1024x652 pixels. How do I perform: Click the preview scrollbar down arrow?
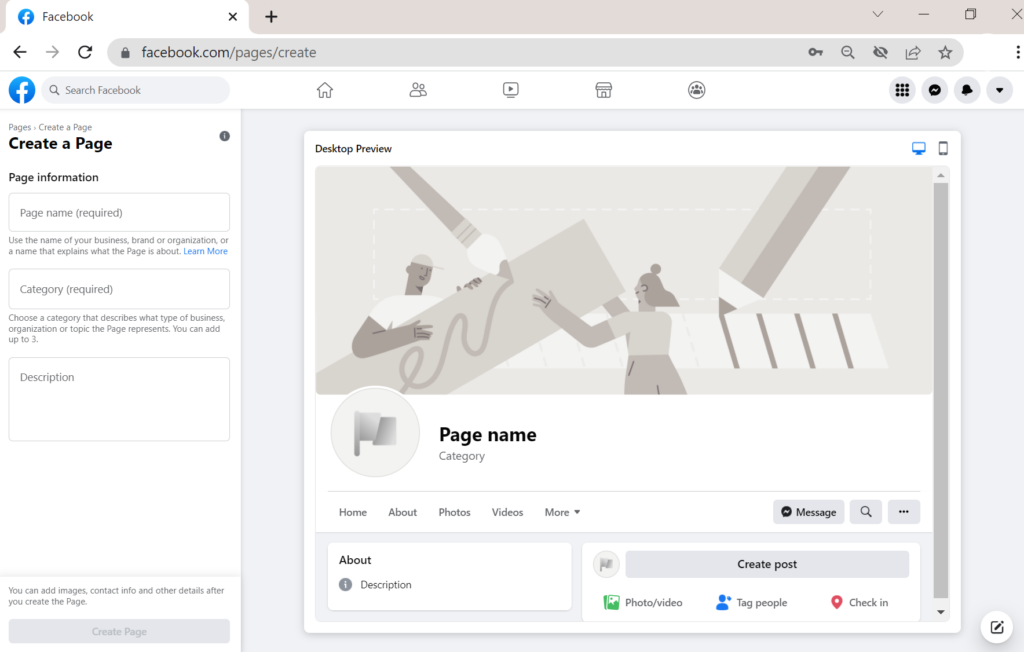click(940, 612)
